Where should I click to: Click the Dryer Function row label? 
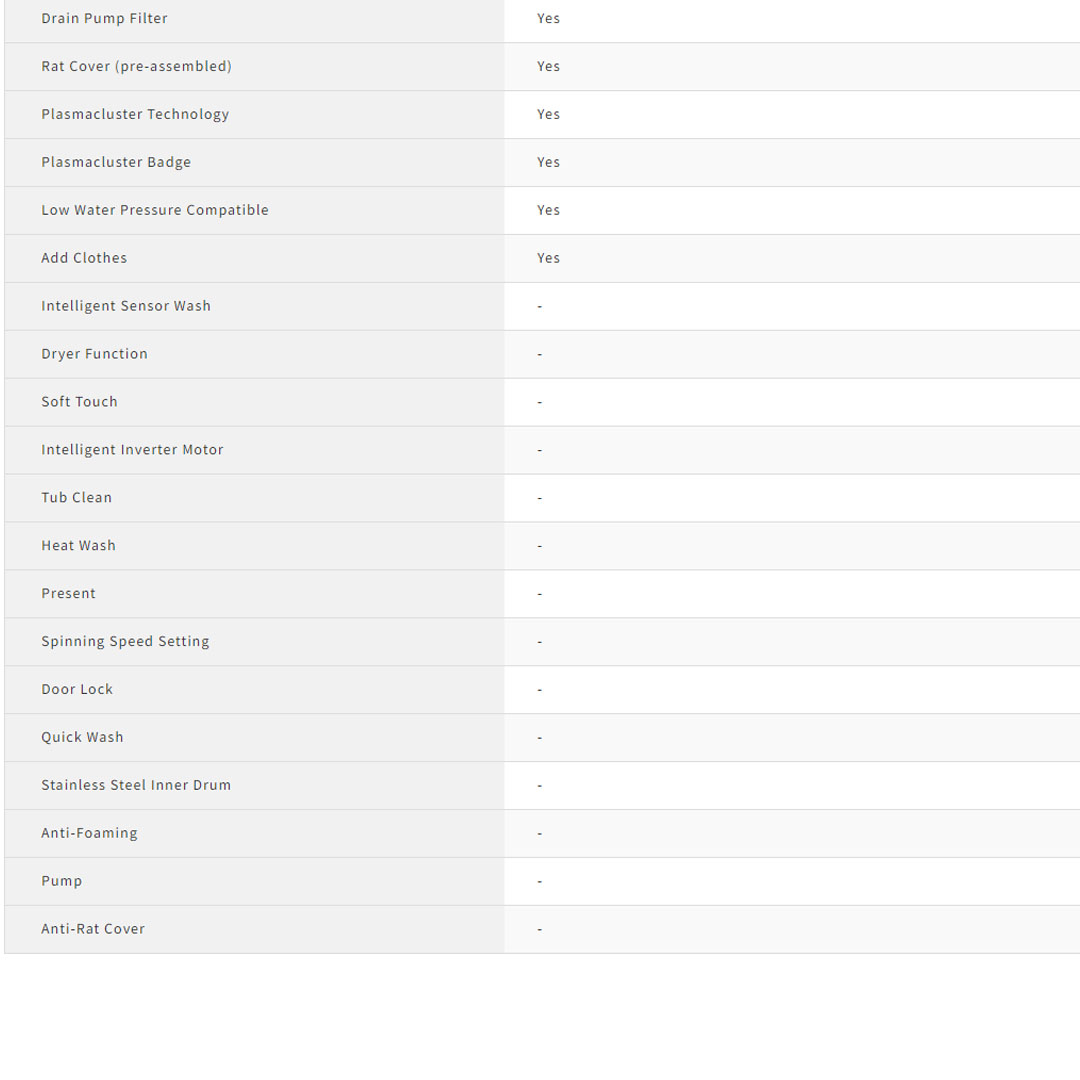tap(94, 354)
